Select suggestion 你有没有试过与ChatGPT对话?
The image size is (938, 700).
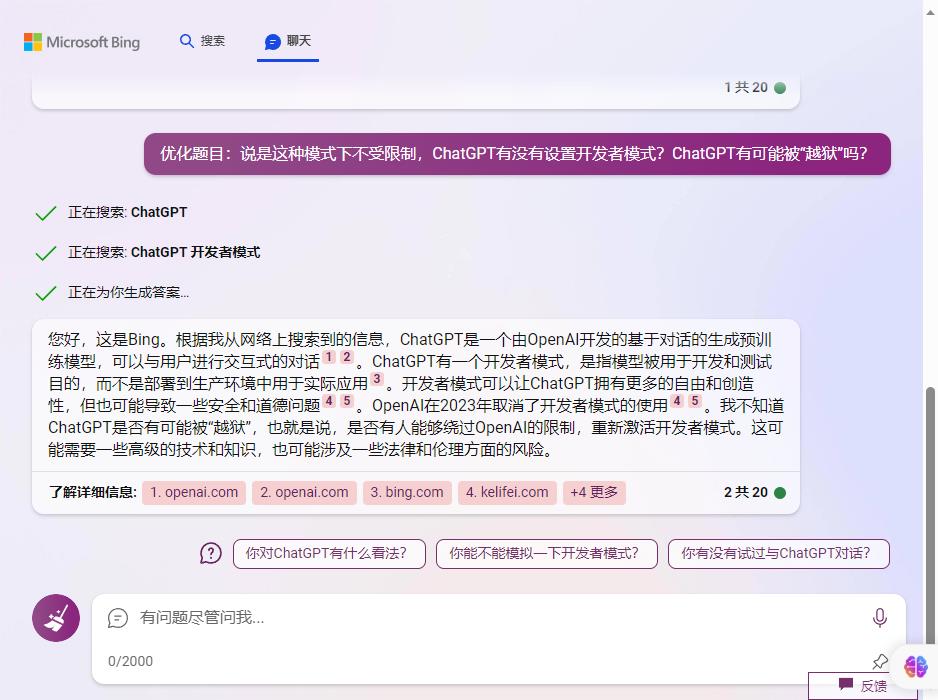(778, 553)
